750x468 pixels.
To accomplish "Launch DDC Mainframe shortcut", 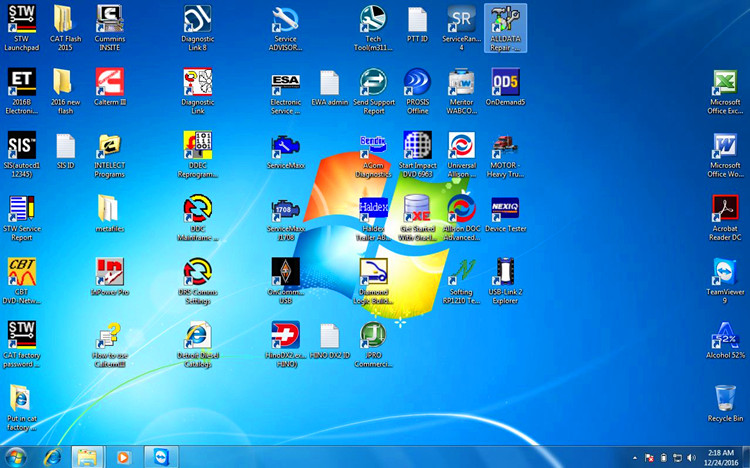I will [x=198, y=218].
